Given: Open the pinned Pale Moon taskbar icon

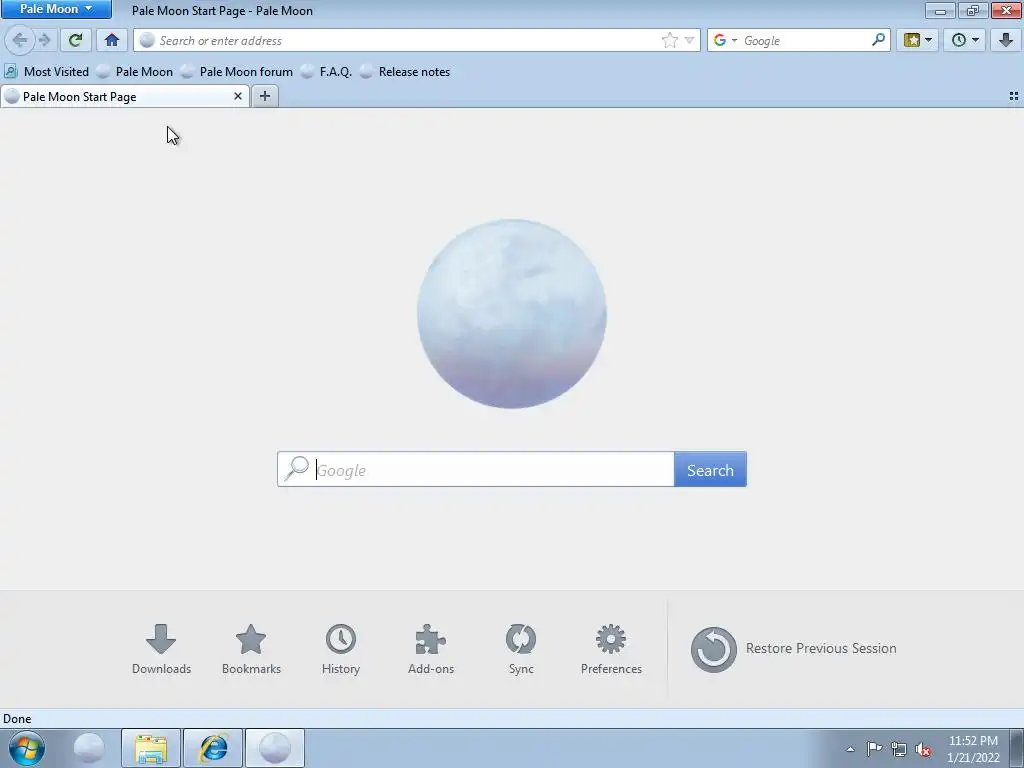Looking at the screenshot, I should point(89,748).
